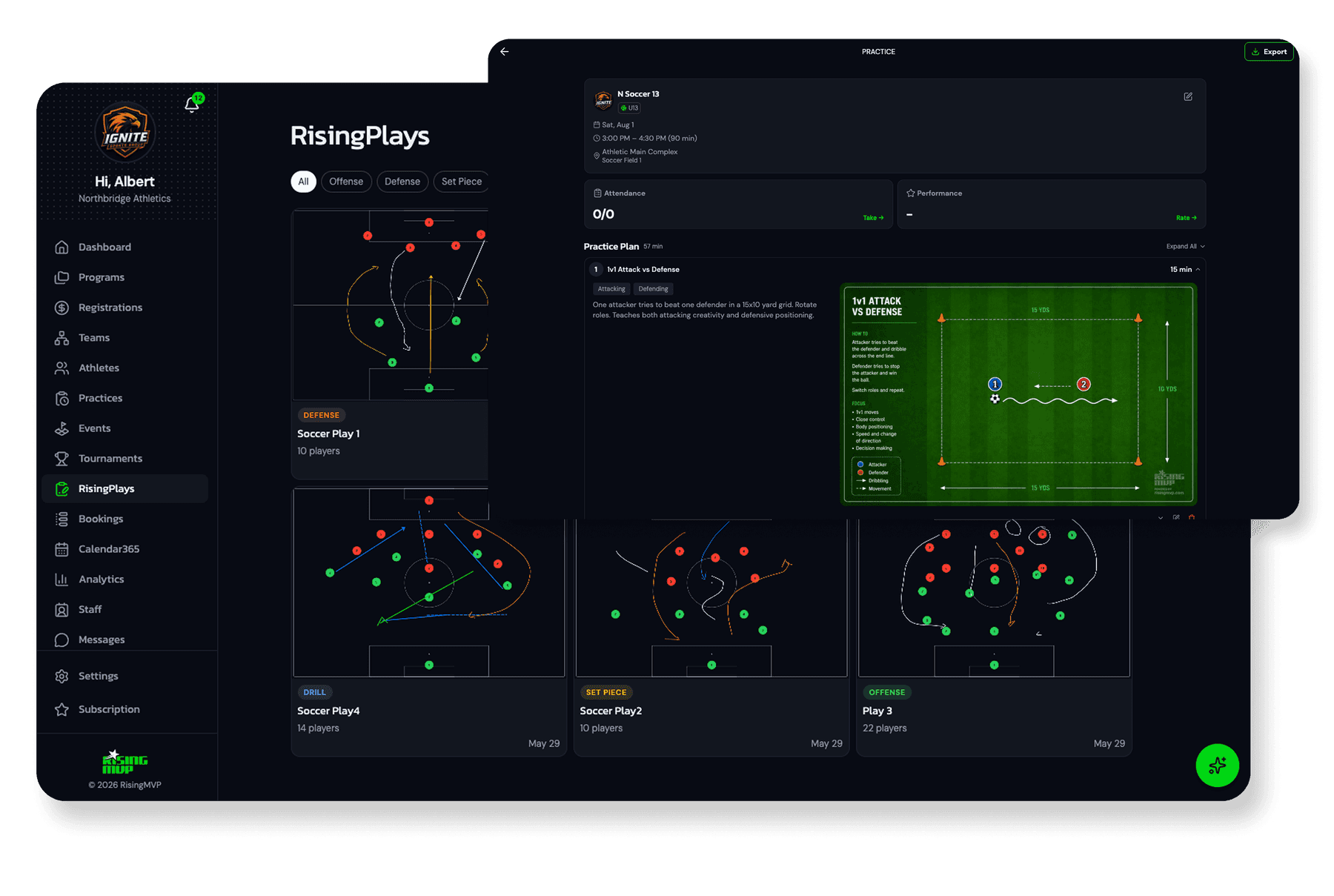This screenshot has width=1334, height=896.
Task: Select RisingPlays in the sidebar
Action: pos(124,488)
